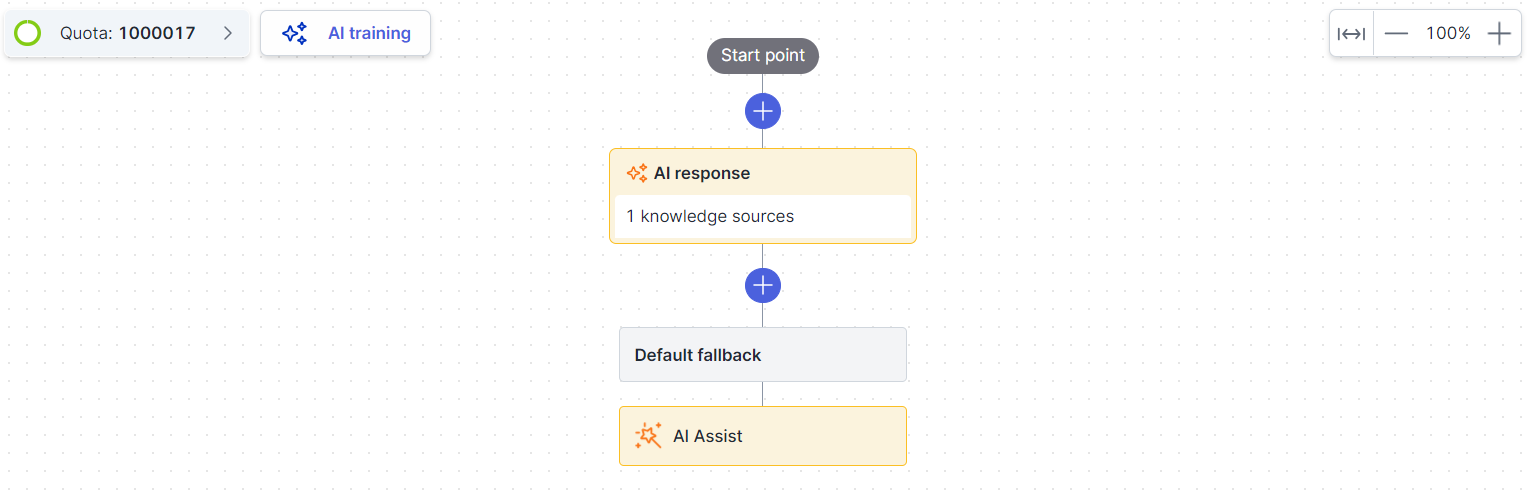Click the green quota status circle icon
The height and width of the screenshot is (493, 1532).
click(x=28, y=33)
